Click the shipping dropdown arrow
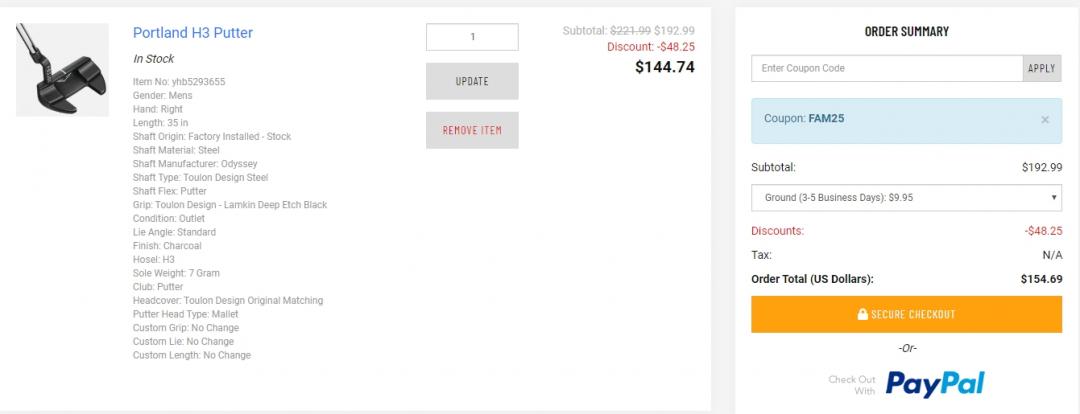Screen dimensions: 1080x414 tap(1054, 197)
